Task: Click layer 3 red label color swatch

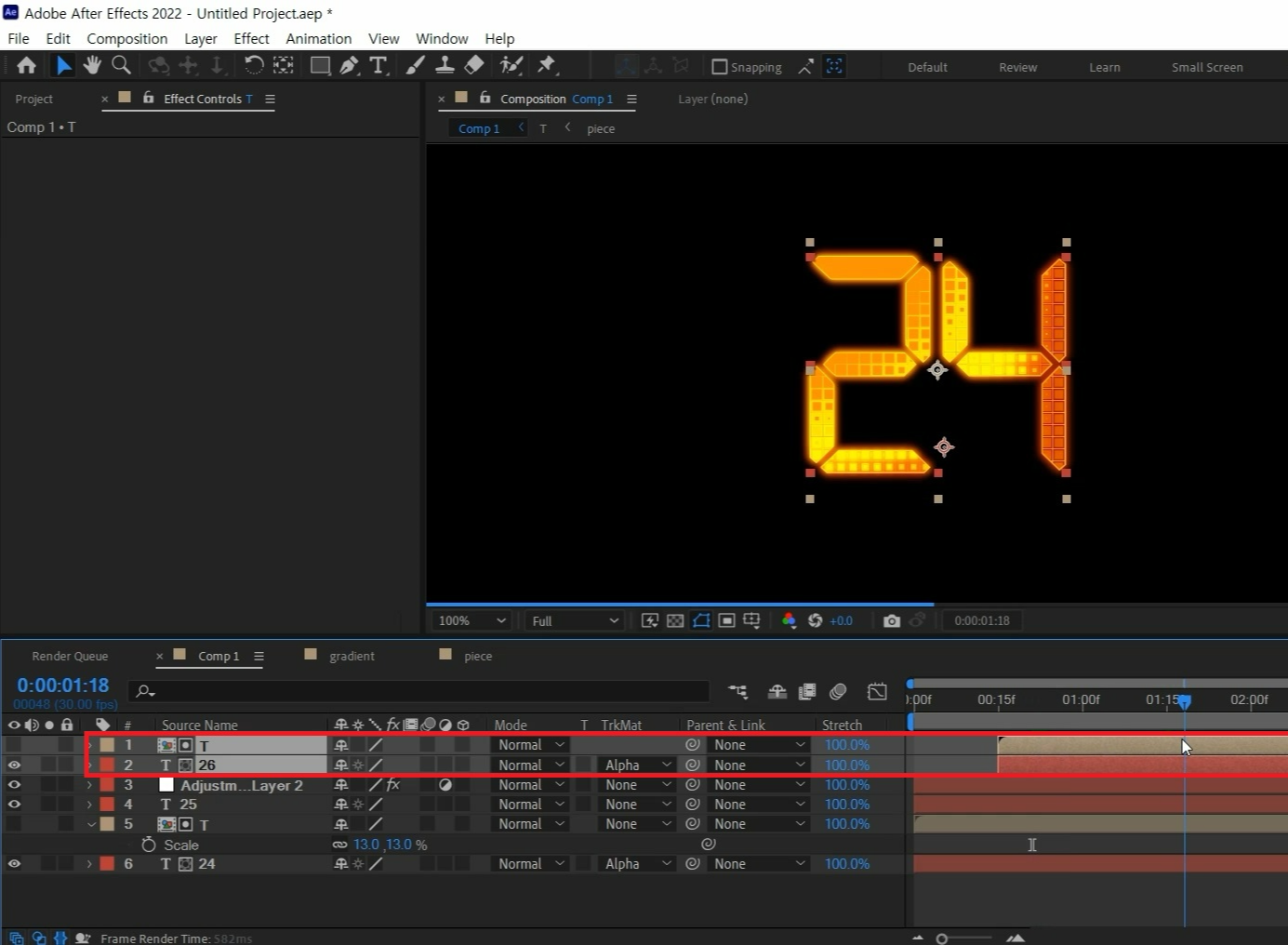Action: point(107,785)
